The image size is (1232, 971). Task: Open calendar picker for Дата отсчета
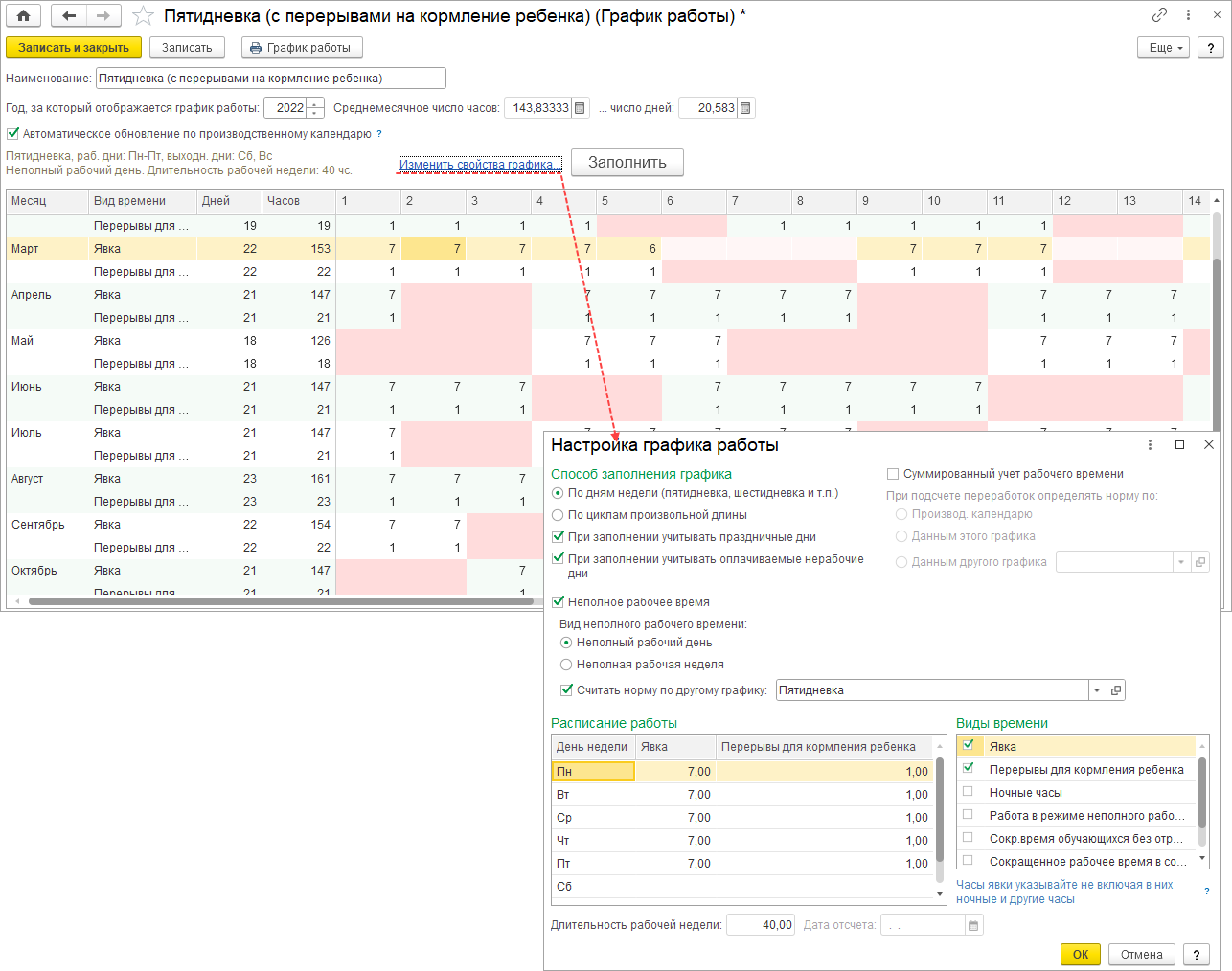point(973,925)
